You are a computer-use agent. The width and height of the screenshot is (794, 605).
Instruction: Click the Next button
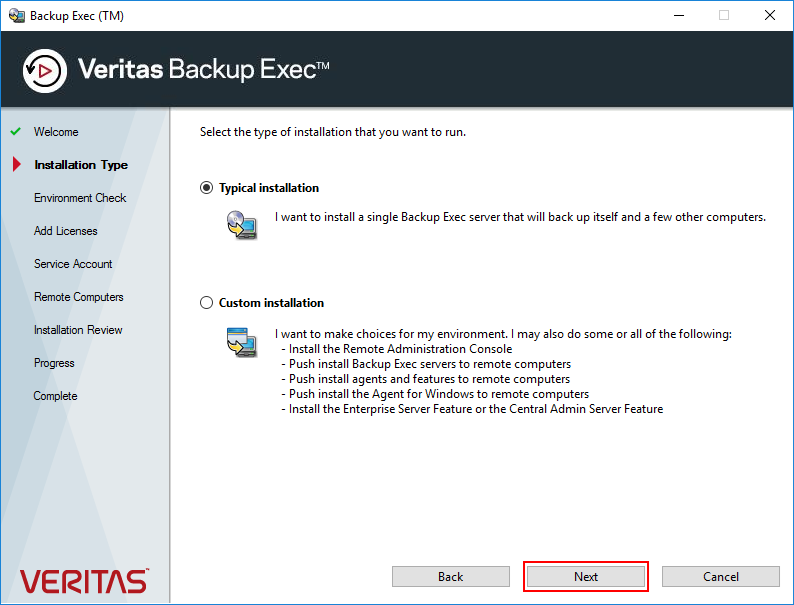coord(586,577)
